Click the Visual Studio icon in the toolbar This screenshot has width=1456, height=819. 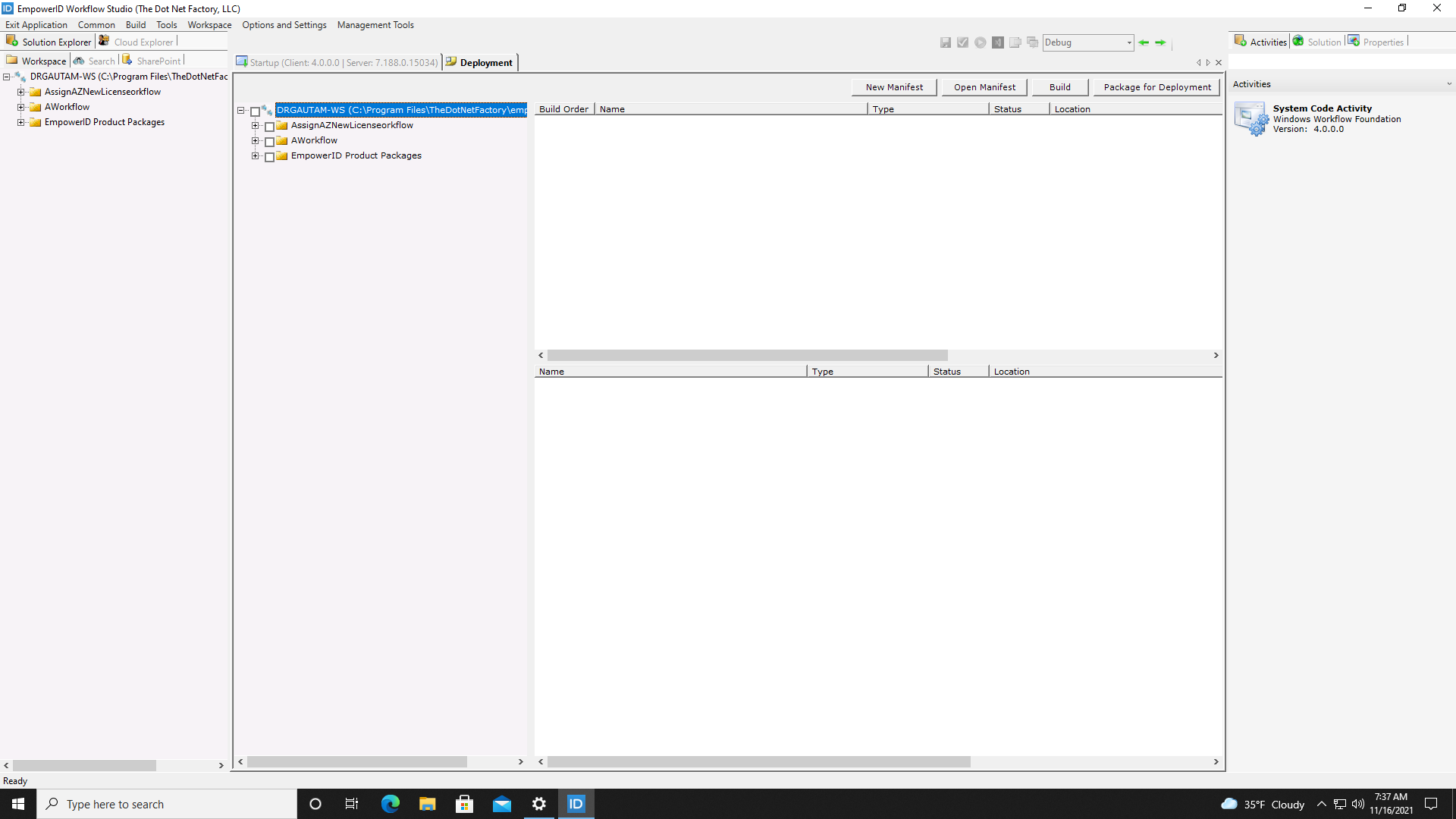tap(999, 42)
